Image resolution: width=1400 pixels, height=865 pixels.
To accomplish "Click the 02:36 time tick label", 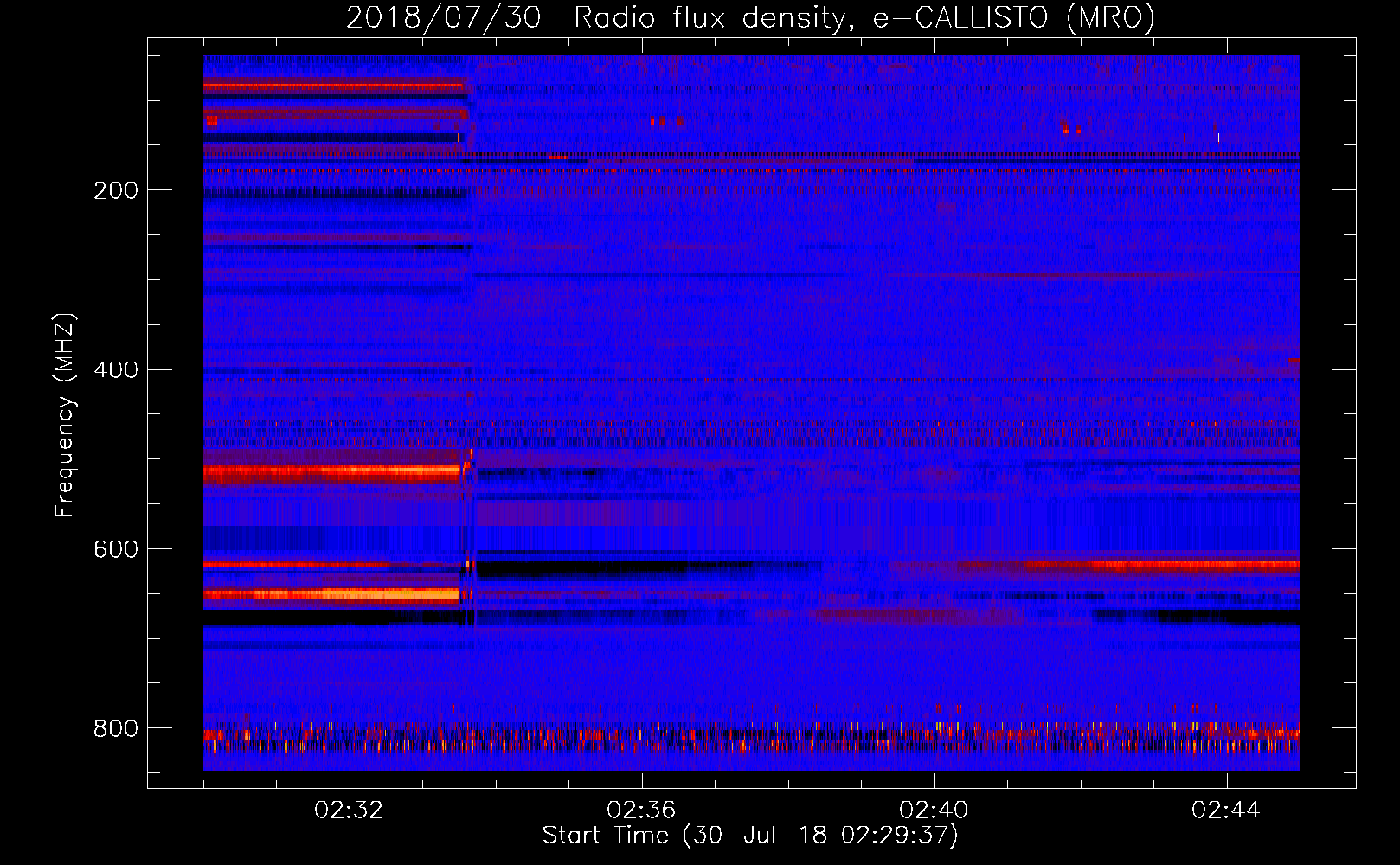I will coord(641,811).
